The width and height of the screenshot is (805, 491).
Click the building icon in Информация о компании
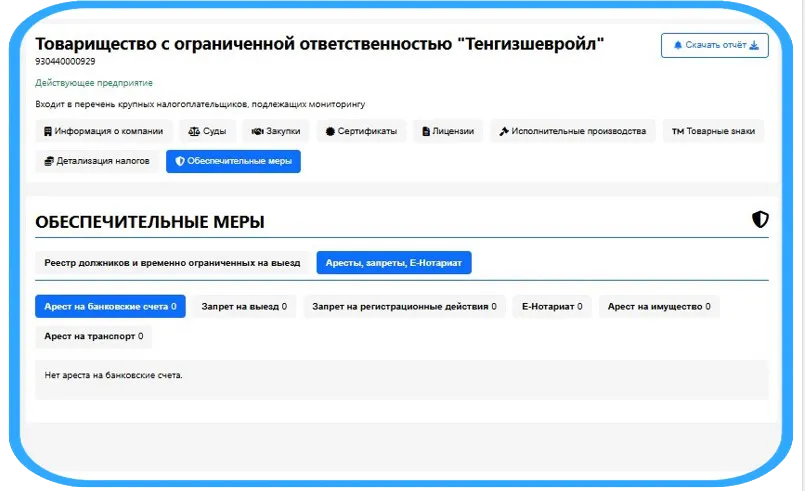click(48, 131)
